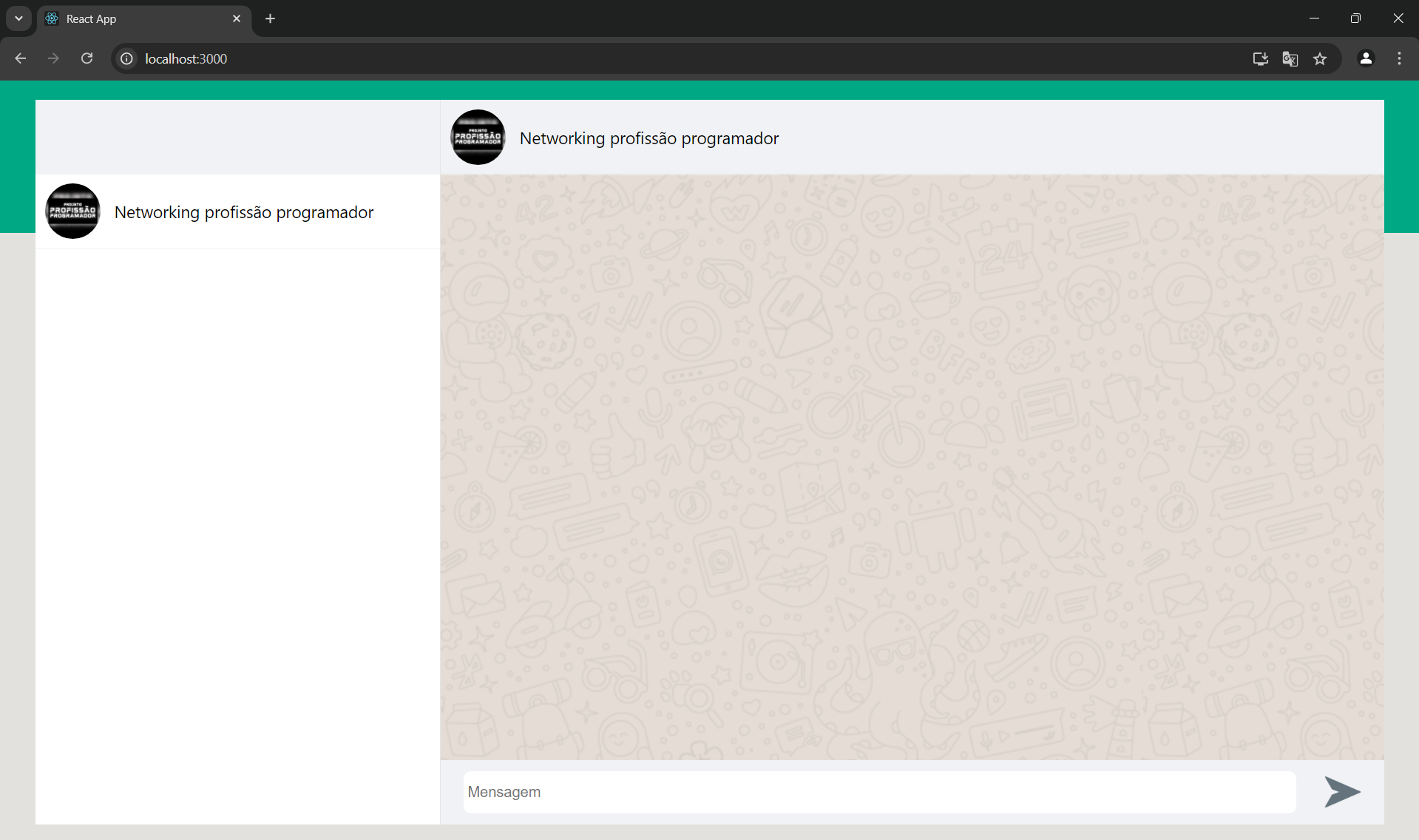The width and height of the screenshot is (1419, 840).
Task: Click the install app icon
Action: [x=1260, y=58]
